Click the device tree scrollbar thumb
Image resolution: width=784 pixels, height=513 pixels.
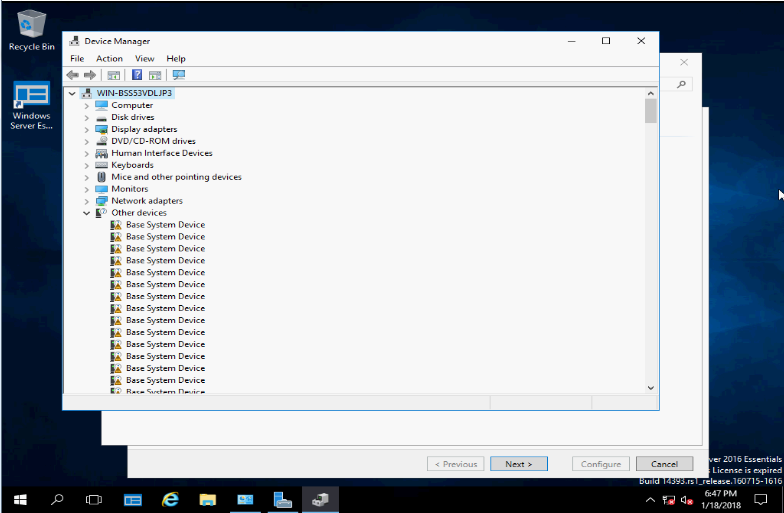pos(650,111)
